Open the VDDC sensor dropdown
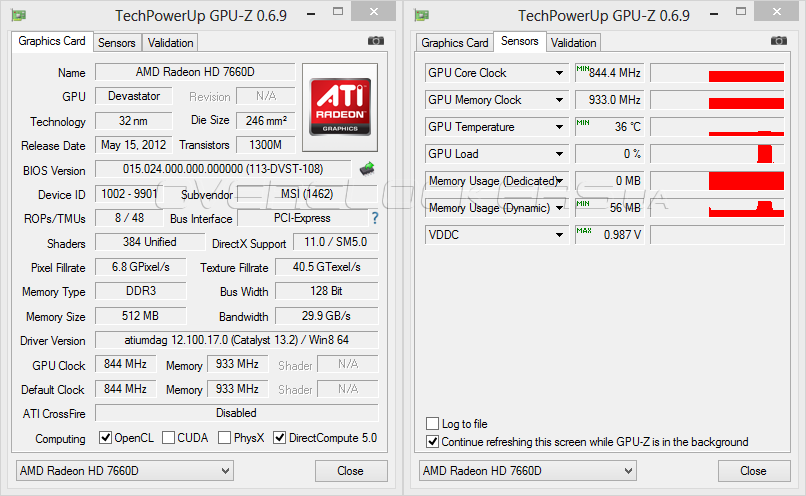Screen dimensions: 806x496 pos(560,235)
